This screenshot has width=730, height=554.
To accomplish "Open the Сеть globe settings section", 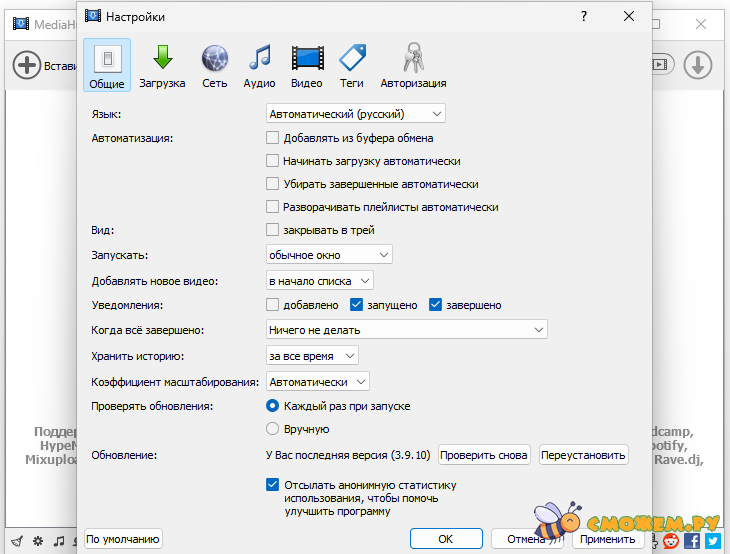I will (x=215, y=66).
